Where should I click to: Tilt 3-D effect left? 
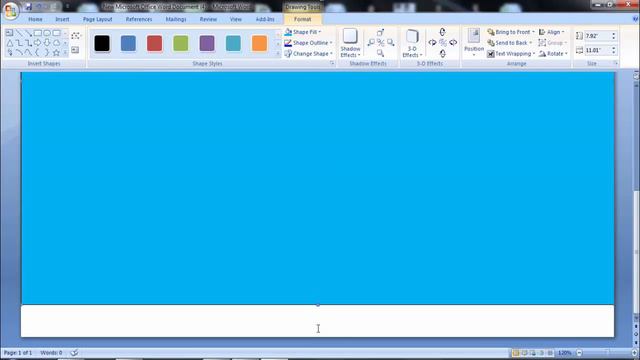(x=432, y=42)
